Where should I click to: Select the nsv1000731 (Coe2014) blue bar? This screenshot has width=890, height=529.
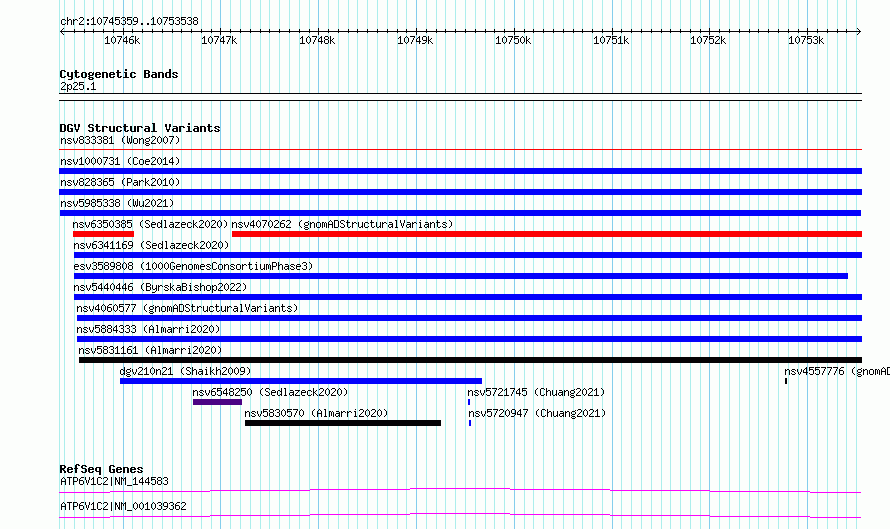(460, 171)
